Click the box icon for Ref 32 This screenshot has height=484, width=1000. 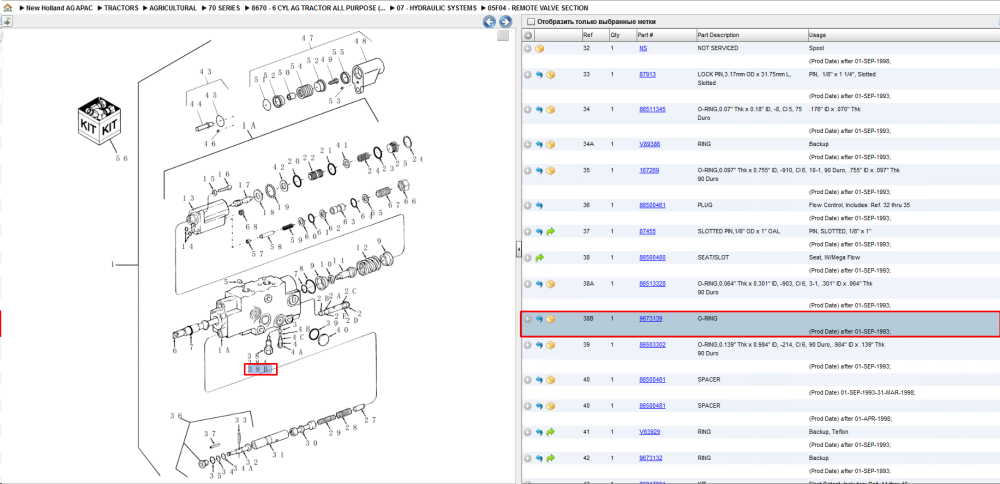(540, 48)
